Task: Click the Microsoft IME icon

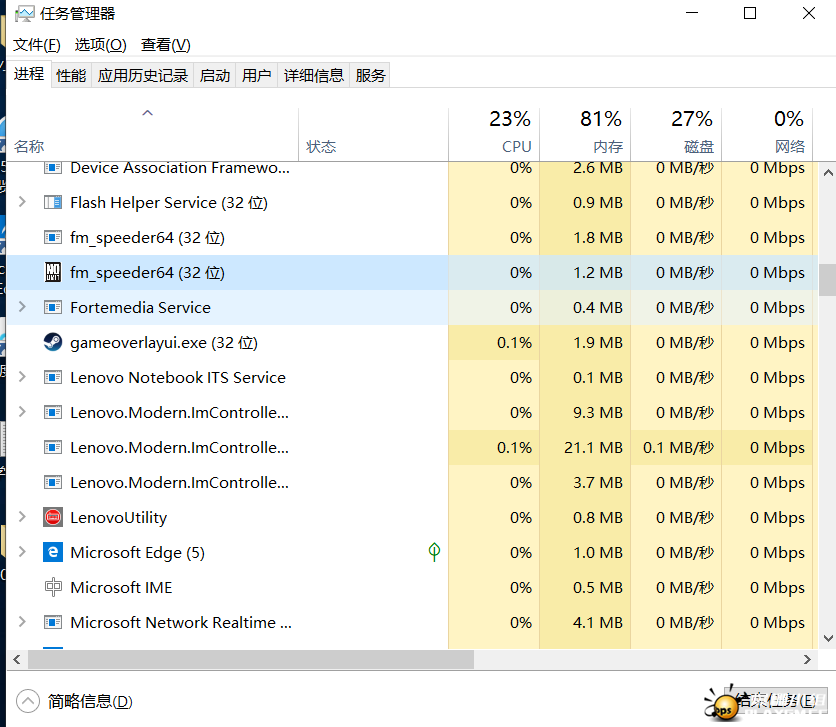Action: [53, 587]
